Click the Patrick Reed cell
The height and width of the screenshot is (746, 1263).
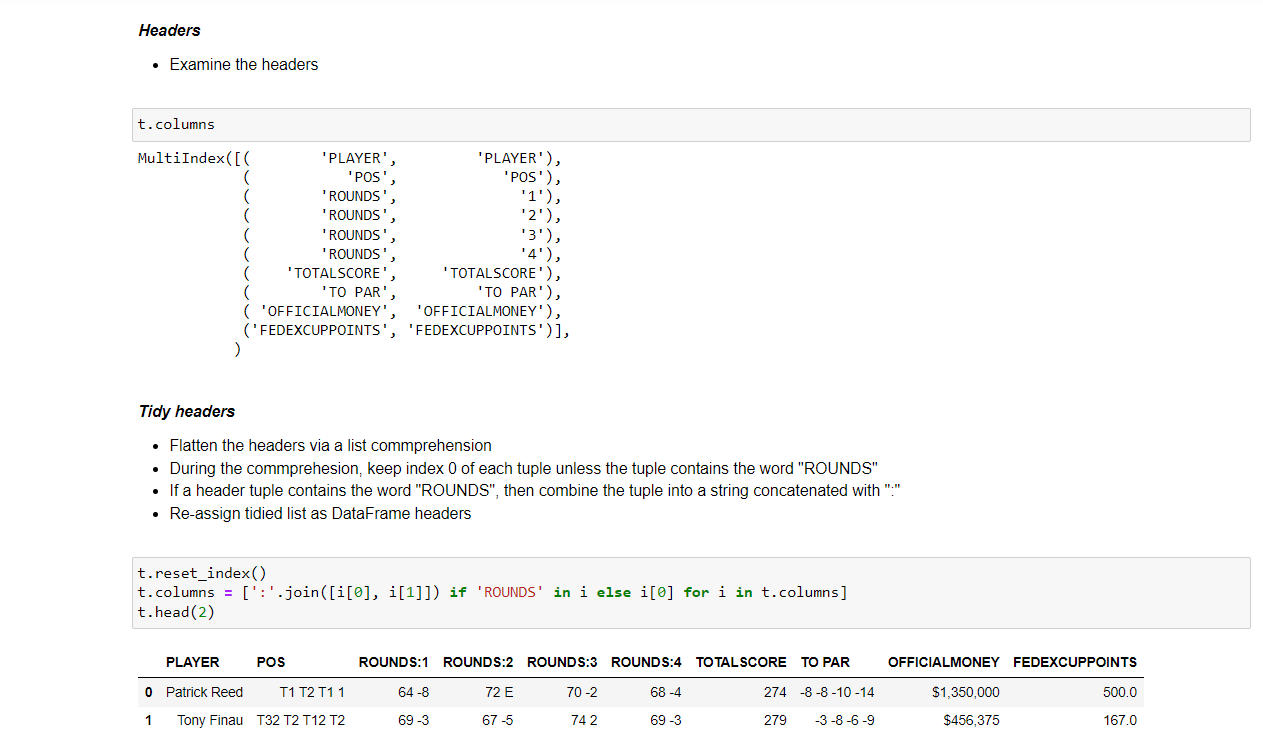click(204, 692)
